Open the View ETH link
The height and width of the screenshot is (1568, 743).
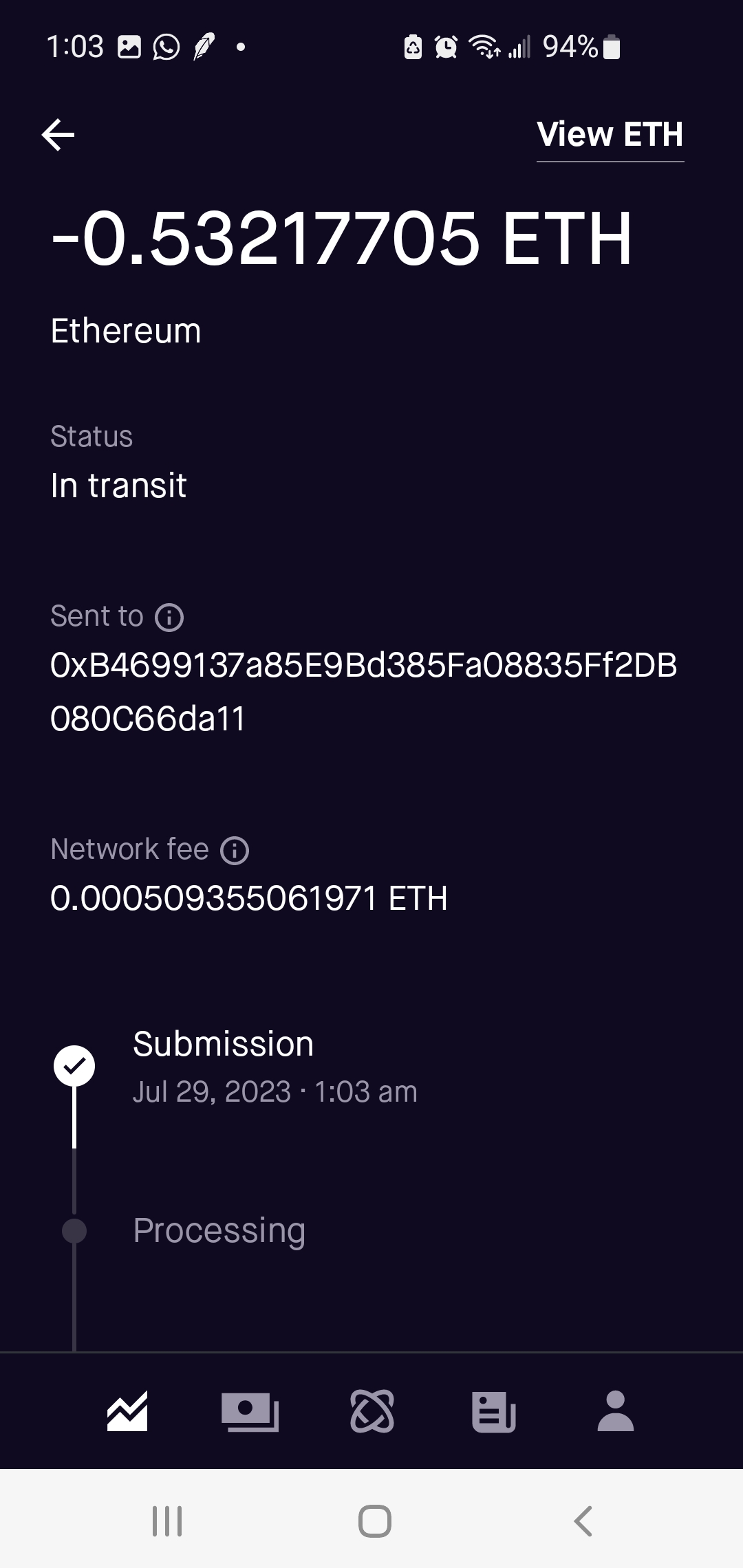click(610, 135)
